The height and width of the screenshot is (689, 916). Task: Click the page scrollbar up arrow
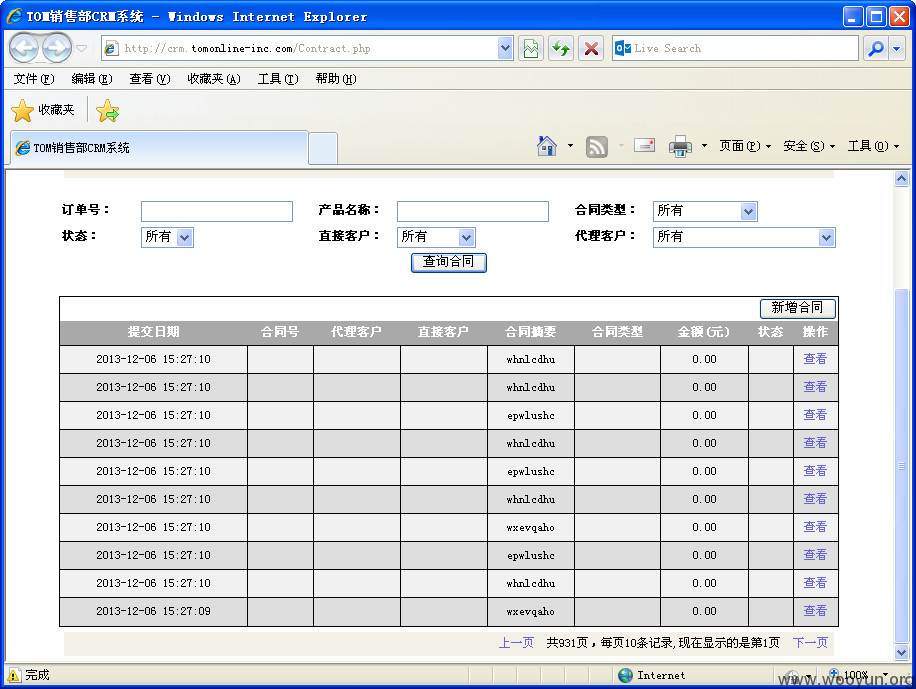[x=901, y=179]
